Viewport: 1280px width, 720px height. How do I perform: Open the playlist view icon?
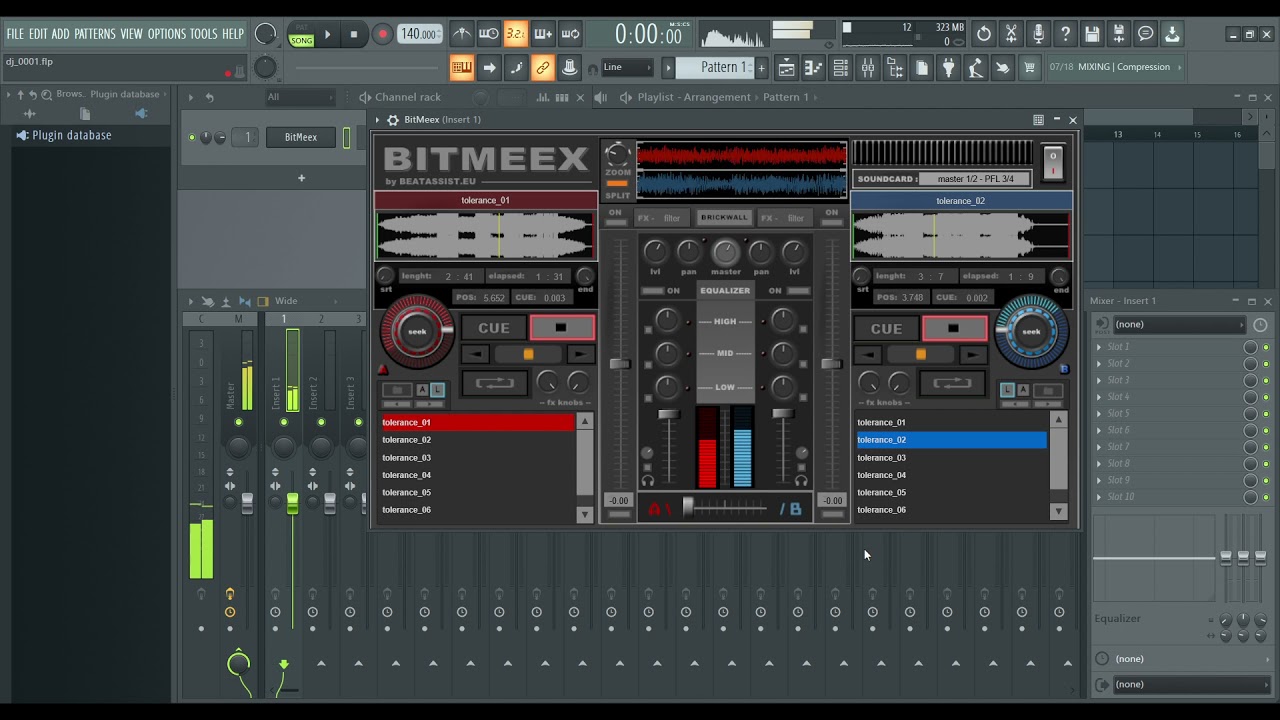click(x=787, y=67)
